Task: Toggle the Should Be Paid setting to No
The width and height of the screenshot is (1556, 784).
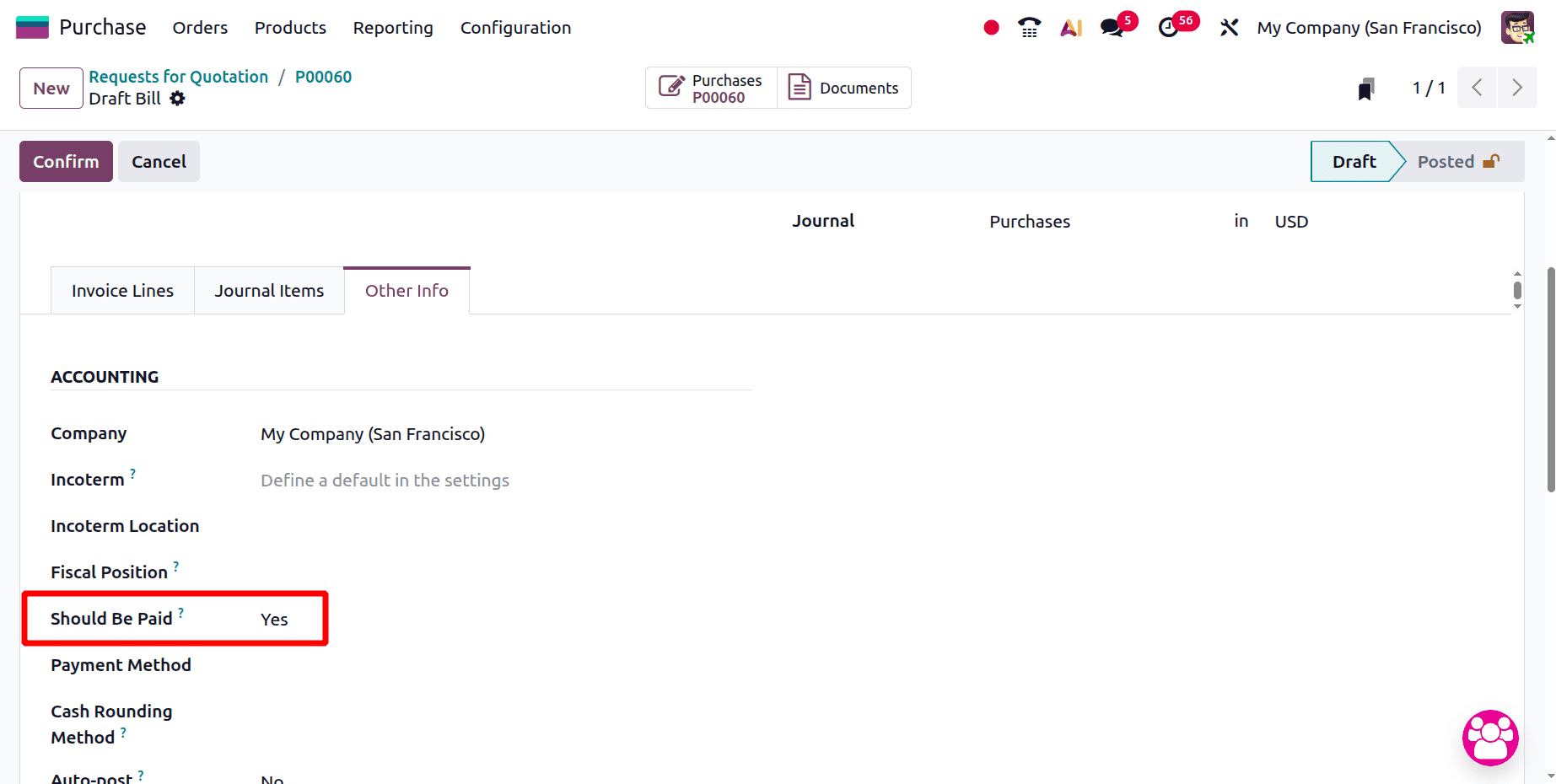Action: [273, 619]
